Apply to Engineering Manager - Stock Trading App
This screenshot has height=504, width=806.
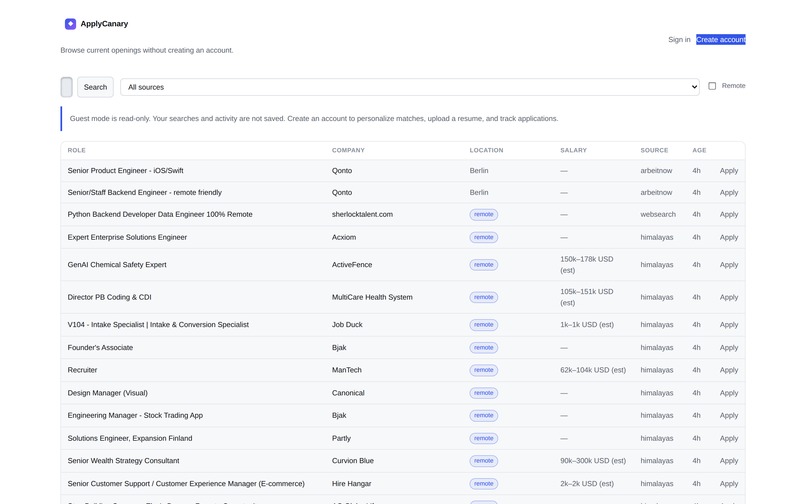pos(728,415)
